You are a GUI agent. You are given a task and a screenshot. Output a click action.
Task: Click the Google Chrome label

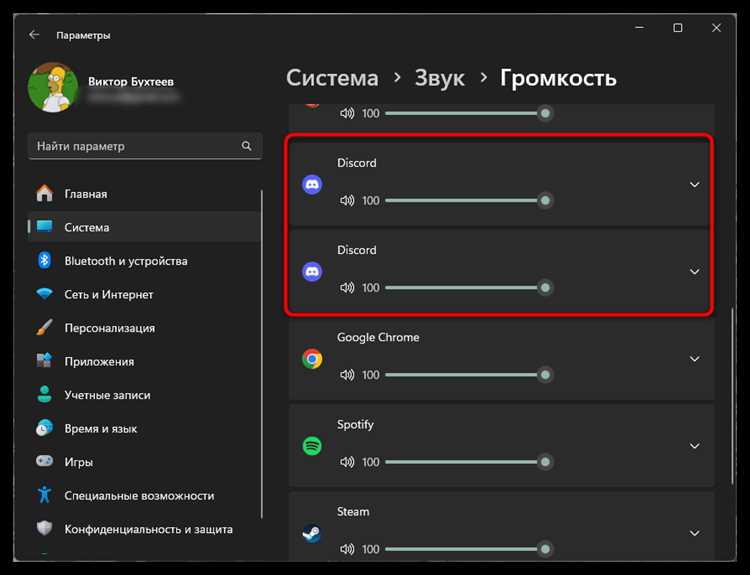coord(378,338)
